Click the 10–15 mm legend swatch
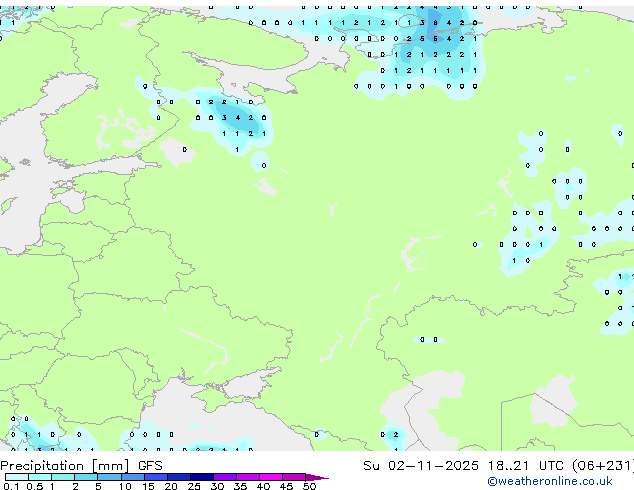This screenshot has width=634, height=490. 133,477
